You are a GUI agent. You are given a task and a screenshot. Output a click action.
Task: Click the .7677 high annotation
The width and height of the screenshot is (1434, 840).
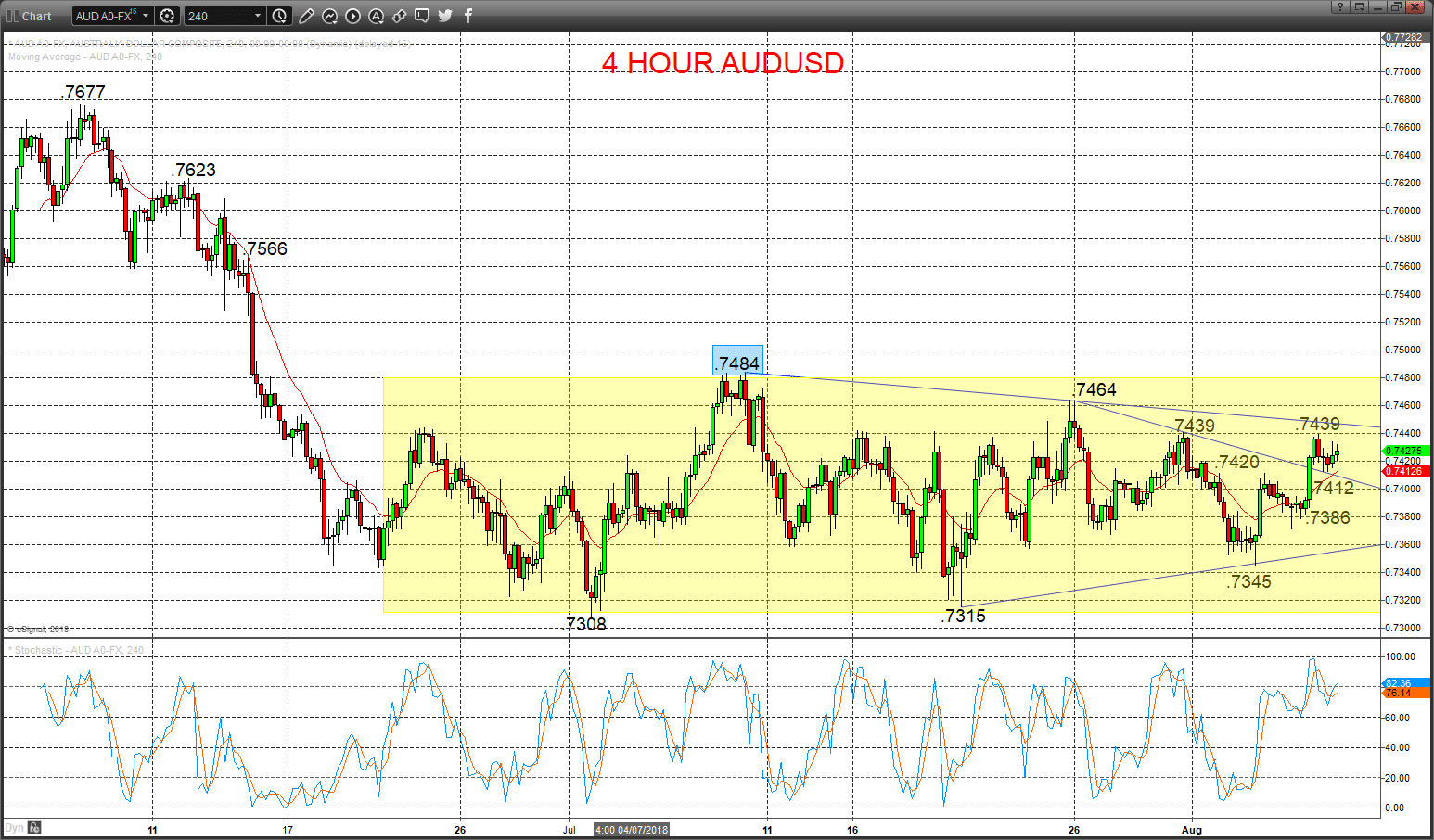click(83, 92)
